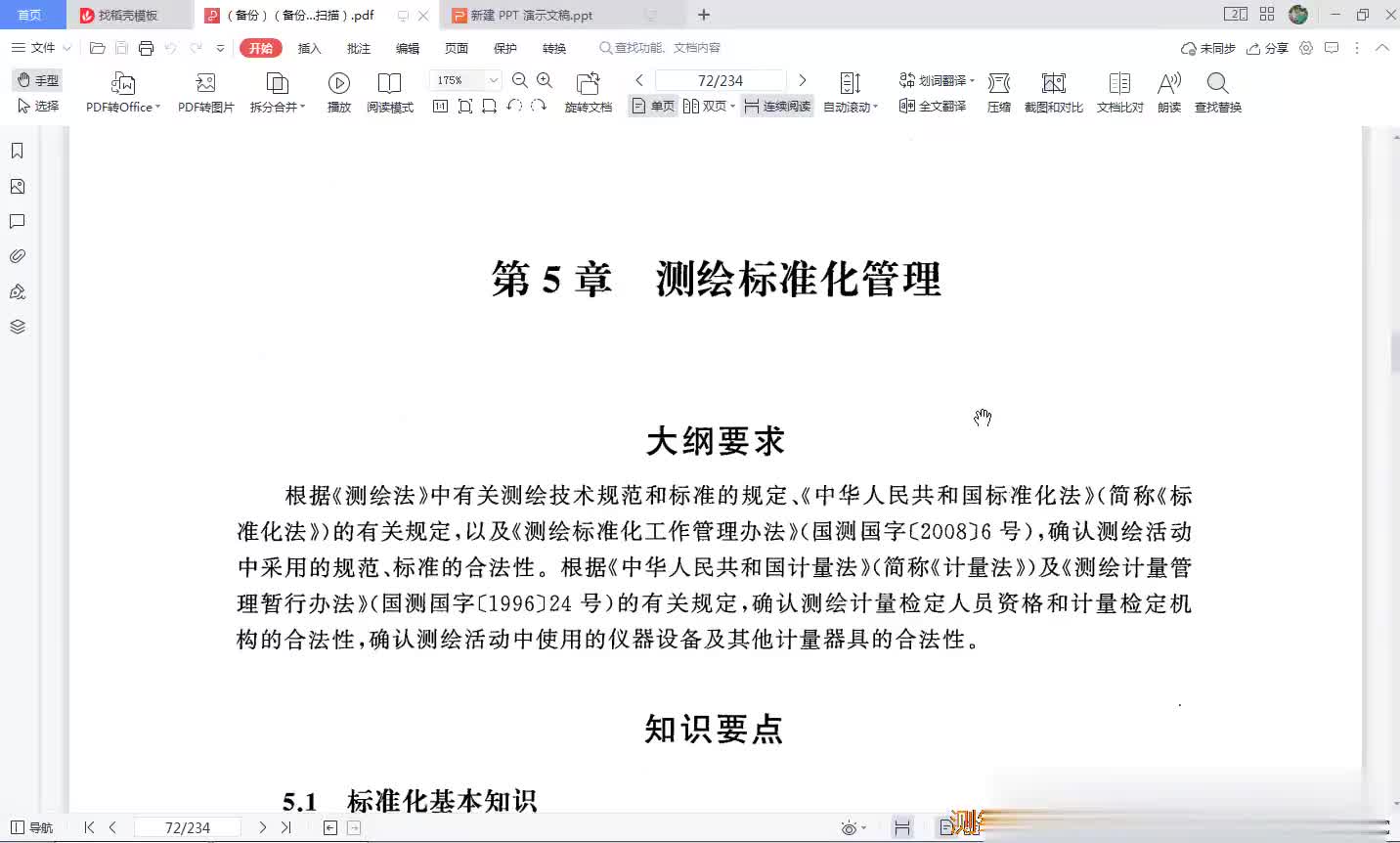Switch to the 选择 selection tool
The height and width of the screenshot is (843, 1400).
tap(38, 107)
